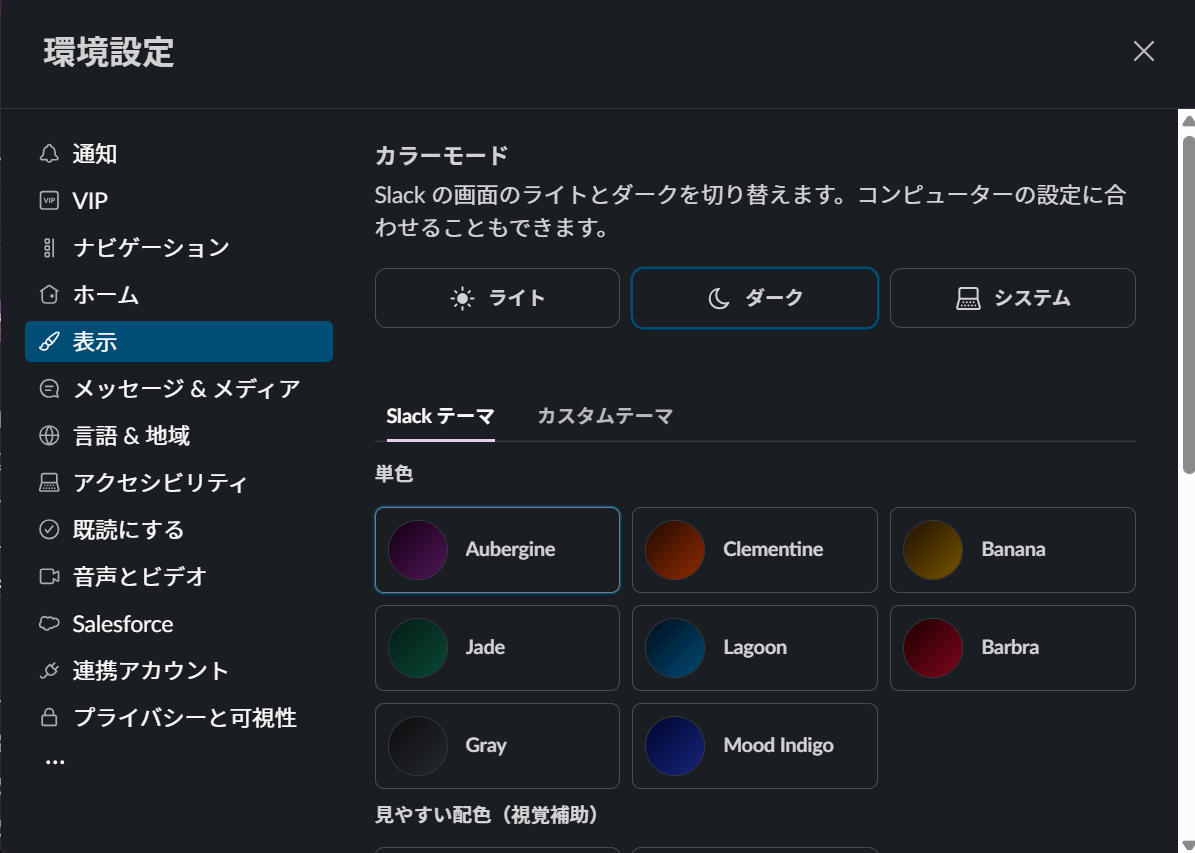Pick the Mood Indigo theme
1195x853 pixels.
coord(754,746)
